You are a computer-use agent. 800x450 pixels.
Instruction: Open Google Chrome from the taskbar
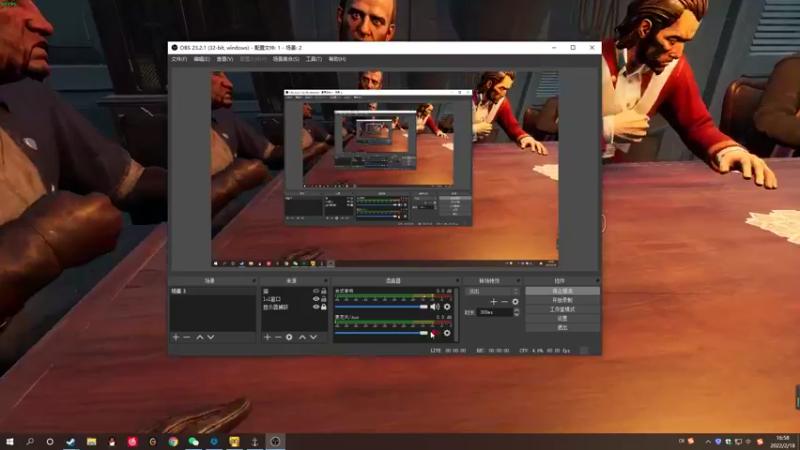click(x=173, y=442)
